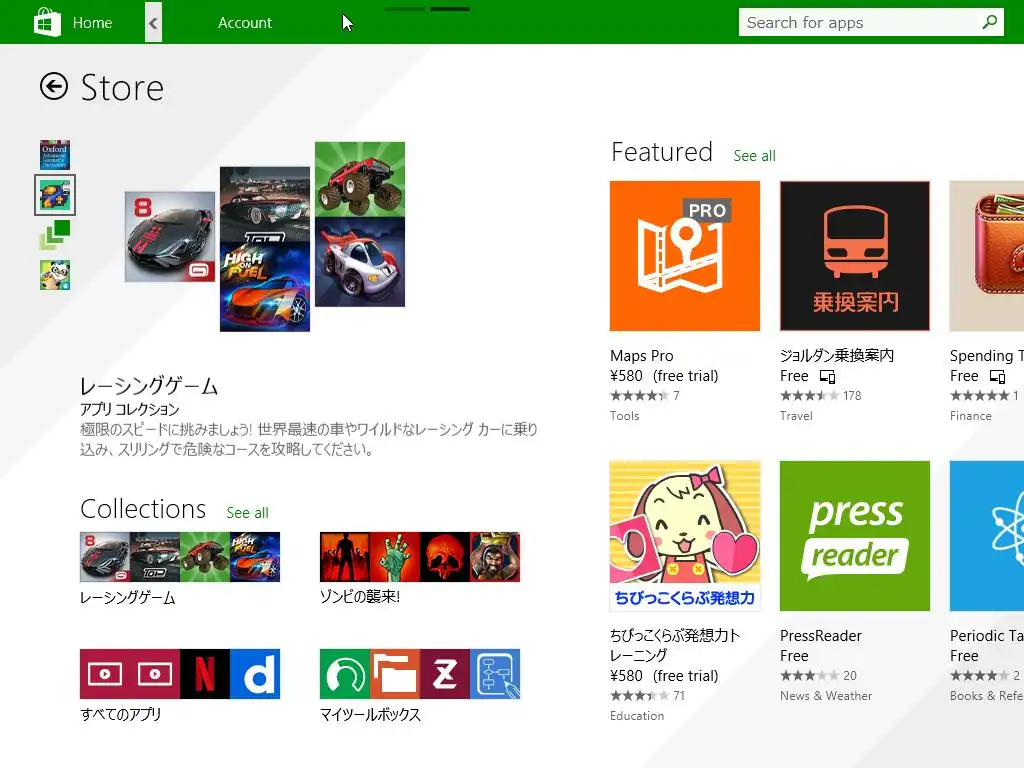
Task: Click the News & Weather category text
Action: (x=826, y=696)
